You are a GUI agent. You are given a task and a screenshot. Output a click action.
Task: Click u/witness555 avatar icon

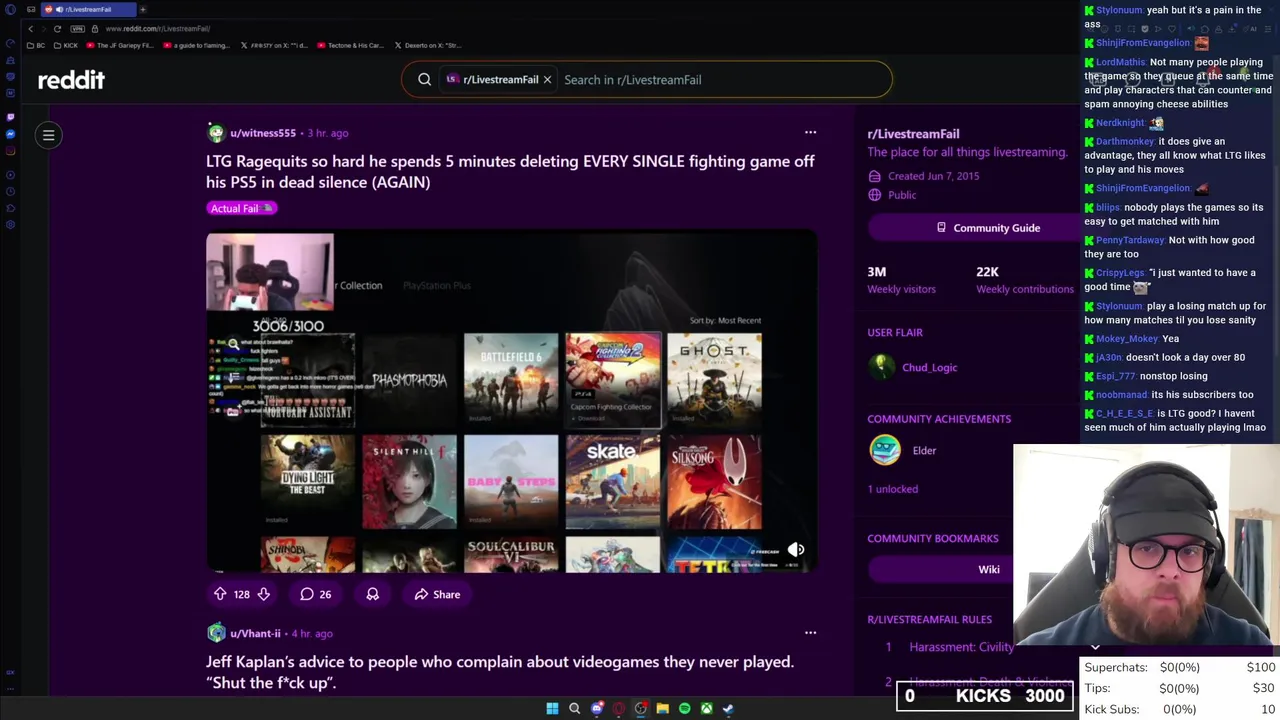tap(216, 132)
